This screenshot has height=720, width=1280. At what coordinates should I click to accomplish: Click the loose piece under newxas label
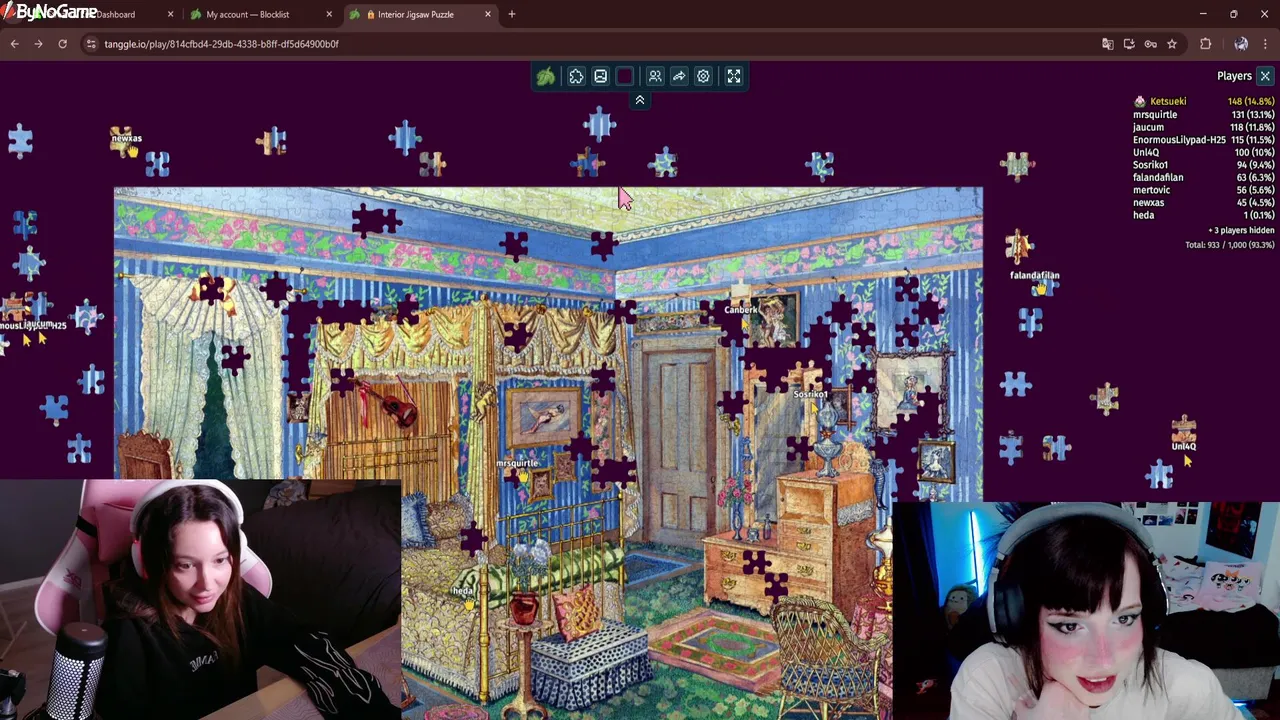coord(123,142)
